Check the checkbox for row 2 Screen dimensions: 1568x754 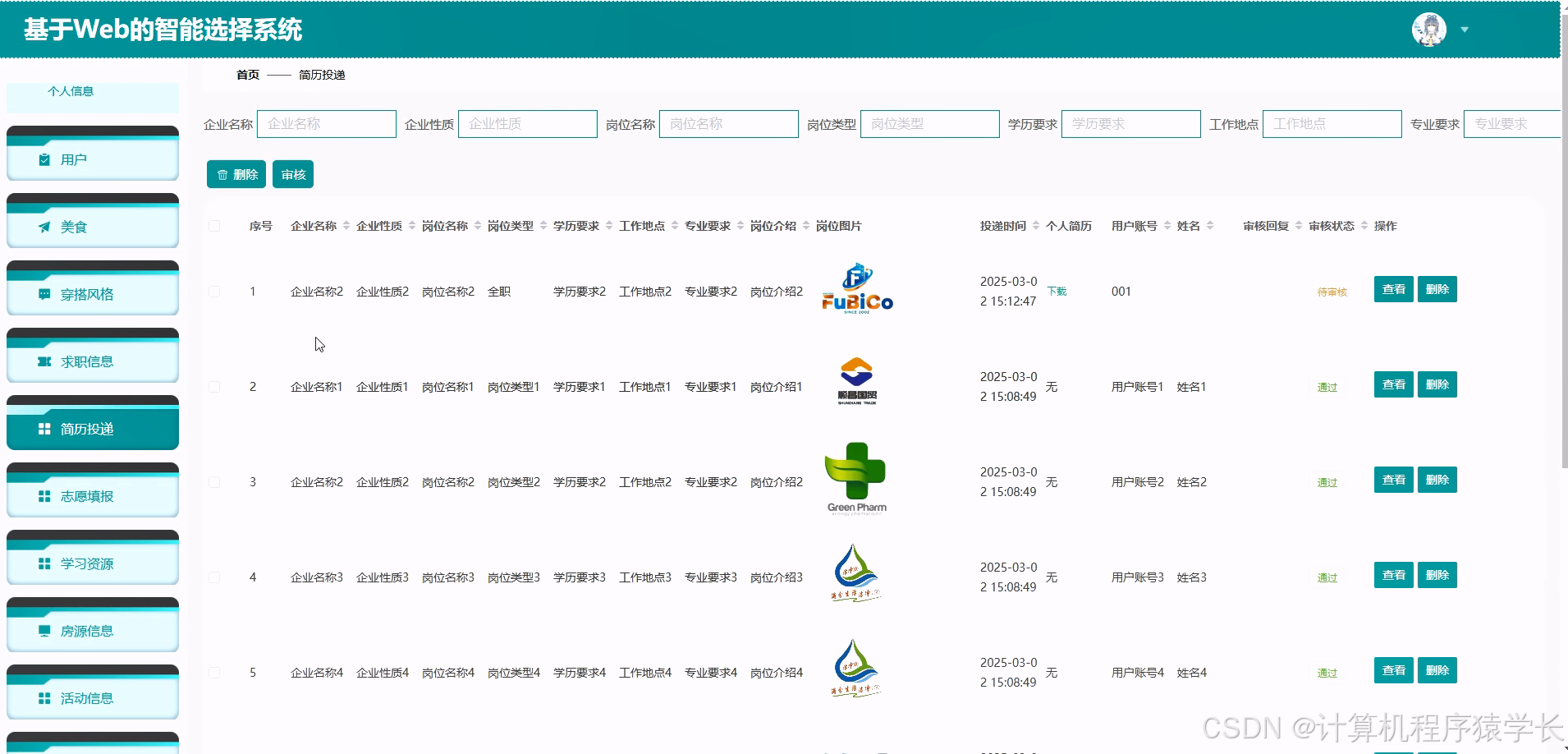point(214,387)
